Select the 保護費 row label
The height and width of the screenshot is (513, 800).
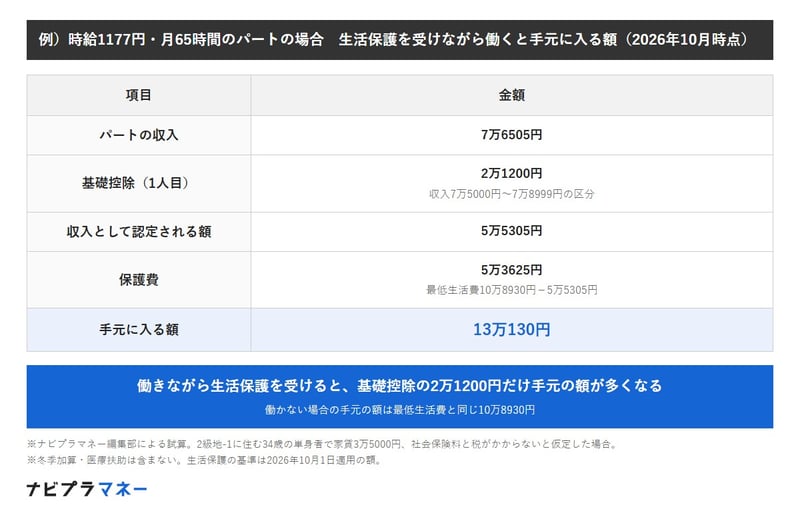click(138, 280)
